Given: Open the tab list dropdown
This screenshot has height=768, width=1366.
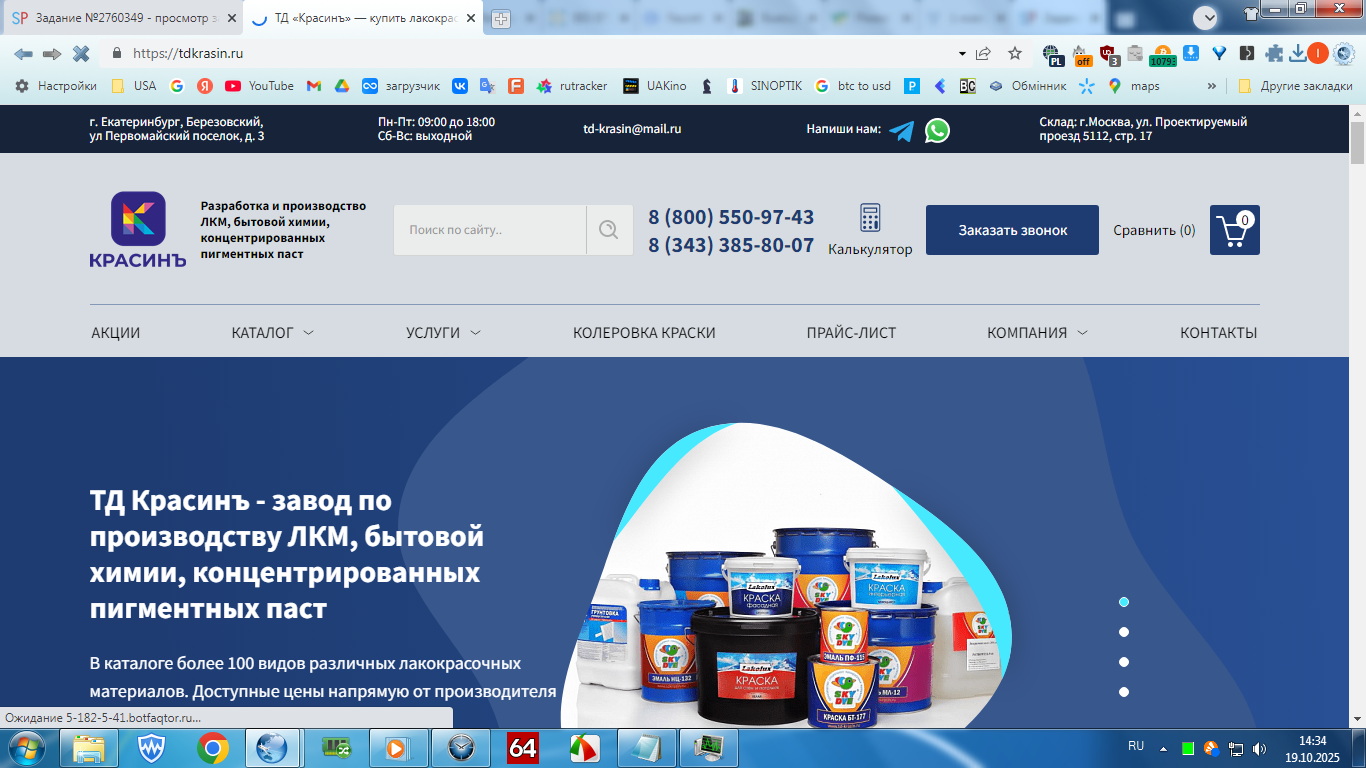Looking at the screenshot, I should pyautogui.click(x=1206, y=17).
